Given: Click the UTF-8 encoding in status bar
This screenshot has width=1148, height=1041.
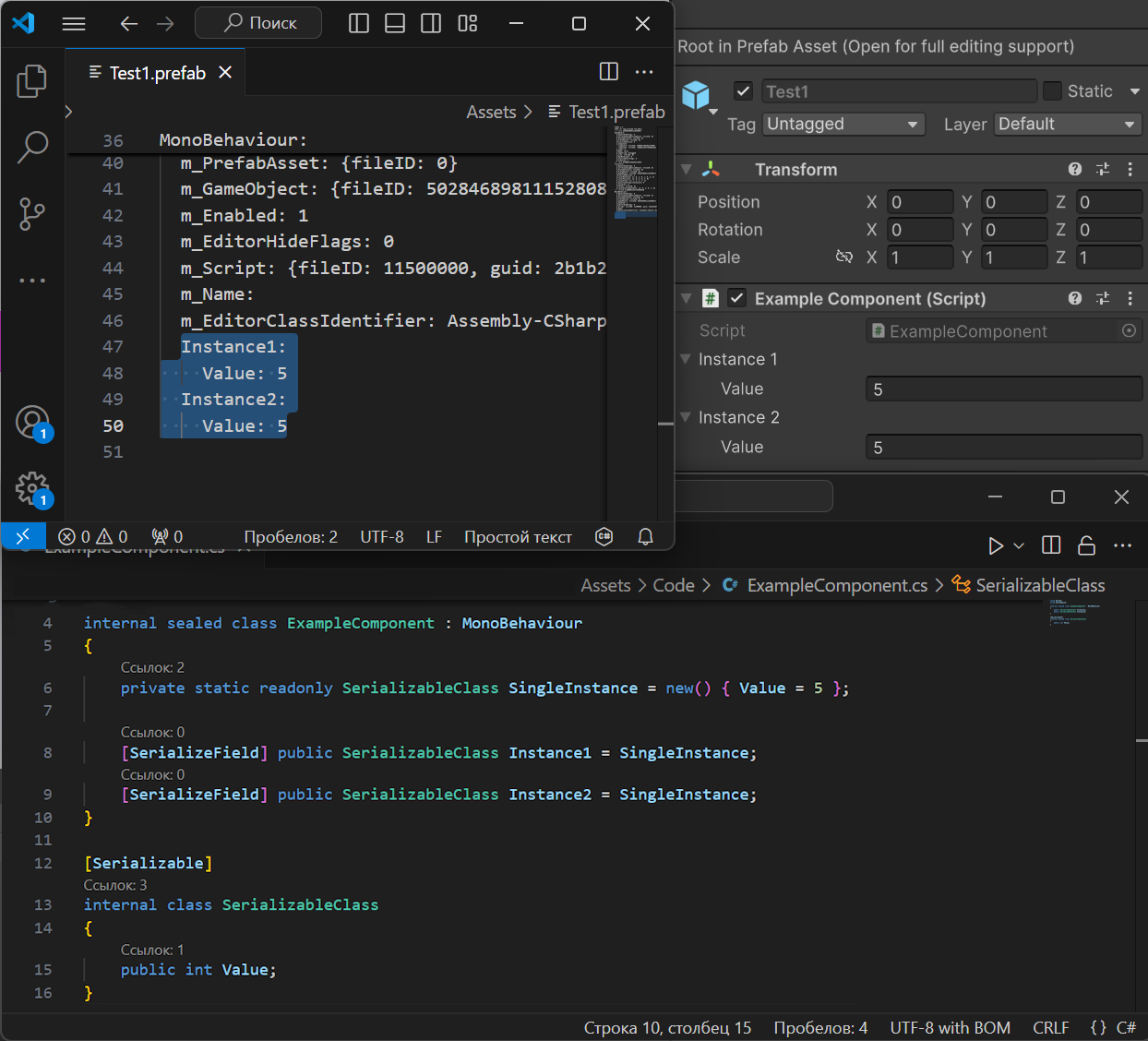Looking at the screenshot, I should 381,537.
